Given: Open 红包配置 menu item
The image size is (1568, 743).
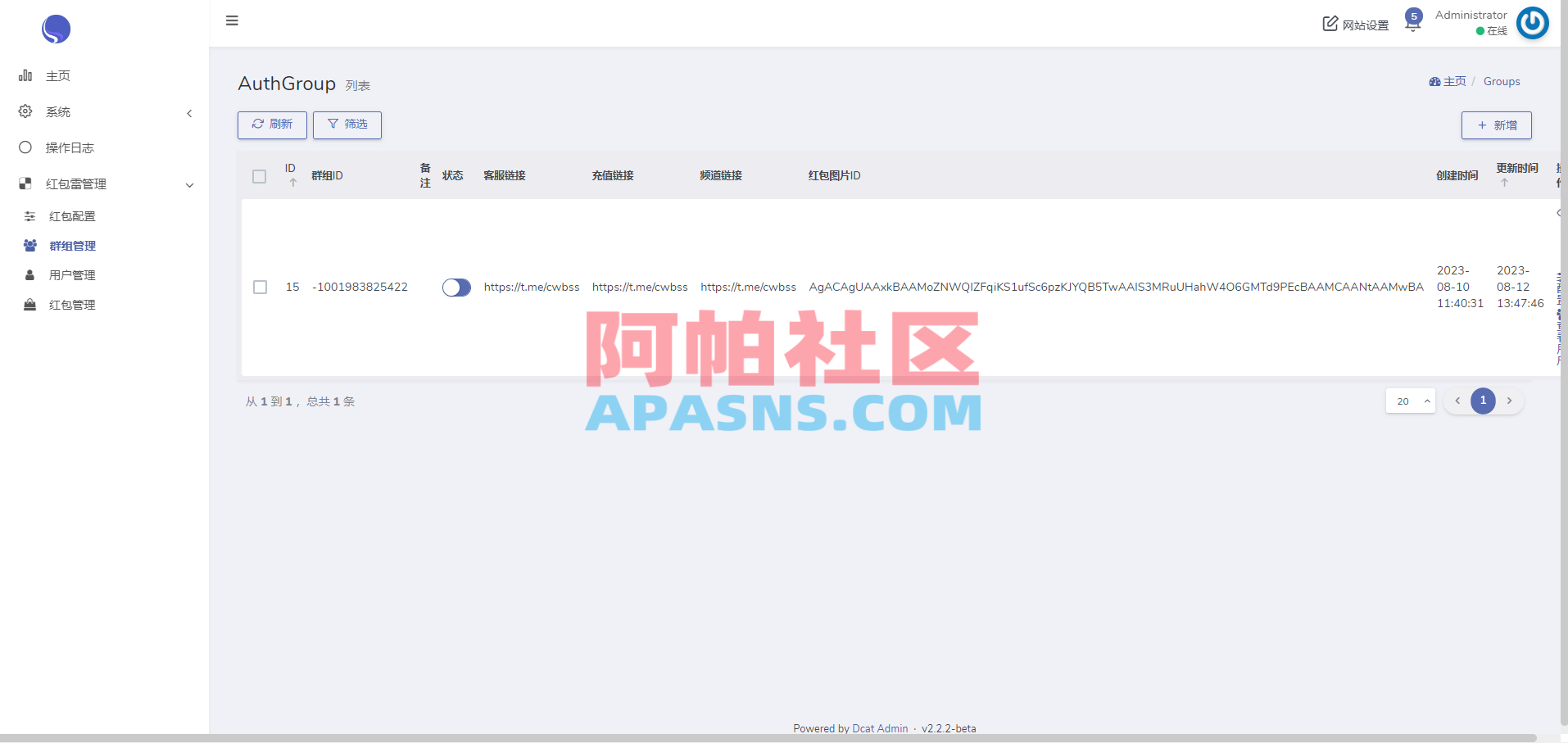Looking at the screenshot, I should [x=72, y=216].
